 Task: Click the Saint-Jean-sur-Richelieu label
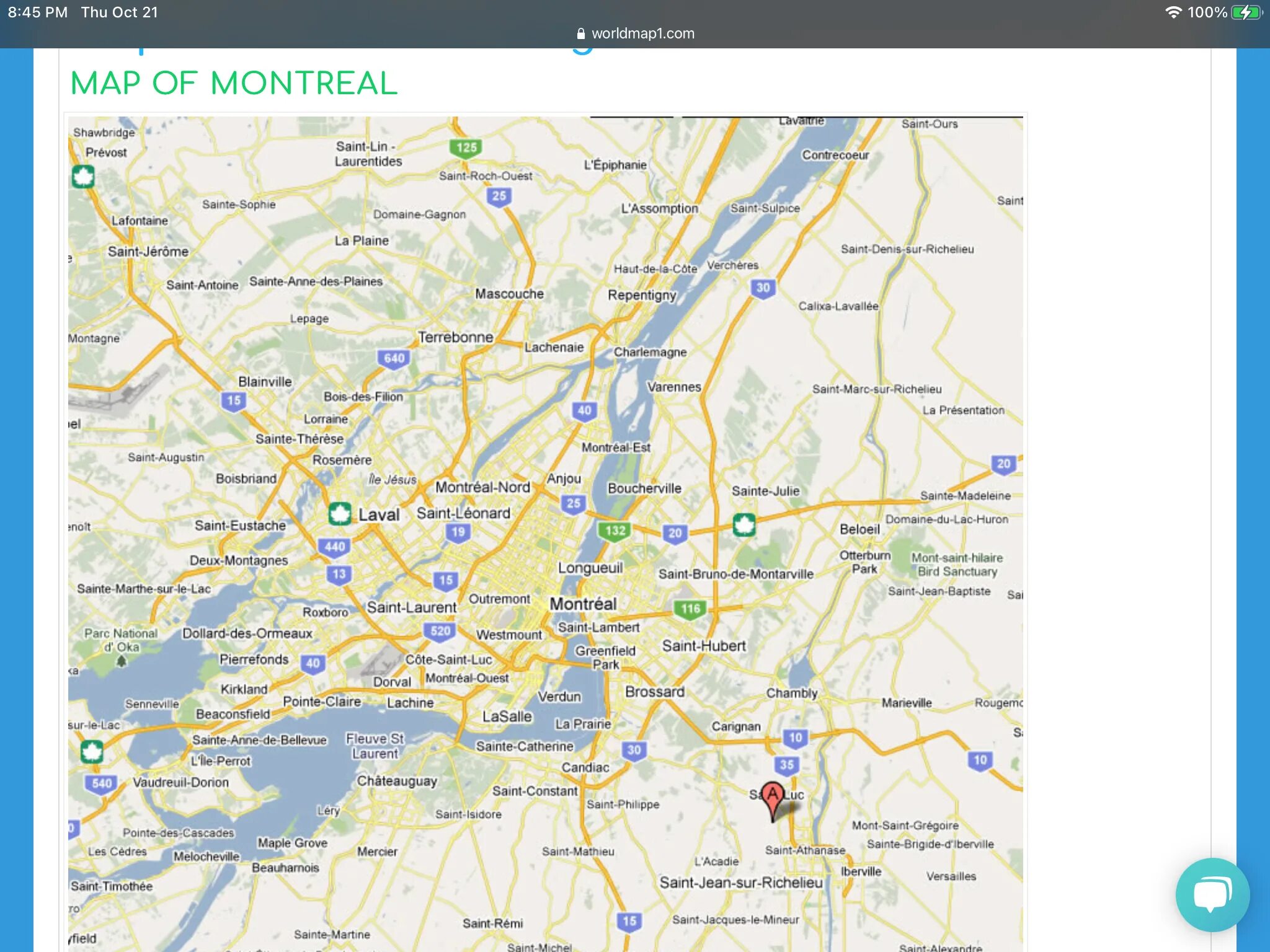coord(740,883)
